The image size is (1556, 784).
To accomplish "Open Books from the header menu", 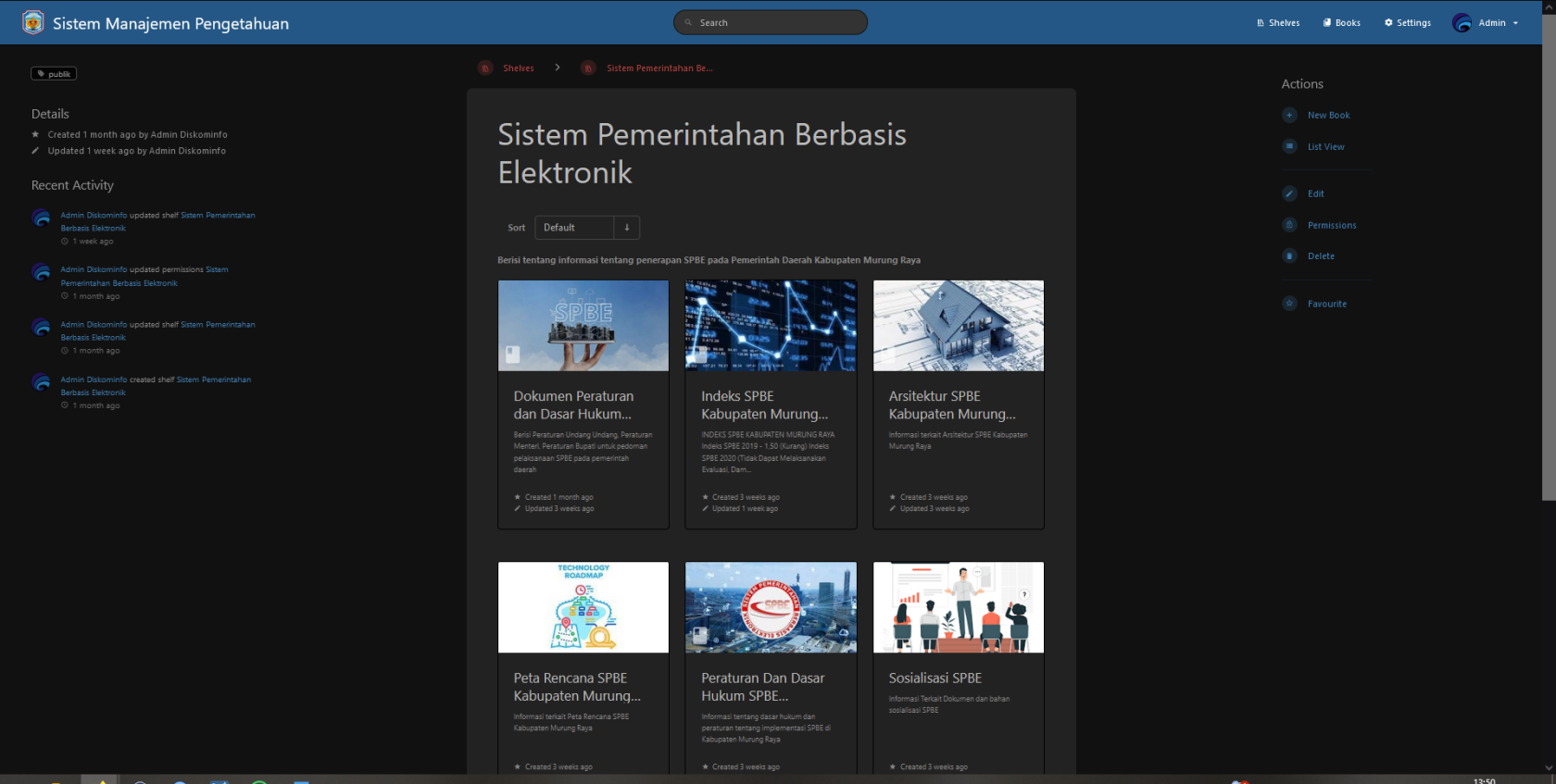I will (x=1342, y=22).
